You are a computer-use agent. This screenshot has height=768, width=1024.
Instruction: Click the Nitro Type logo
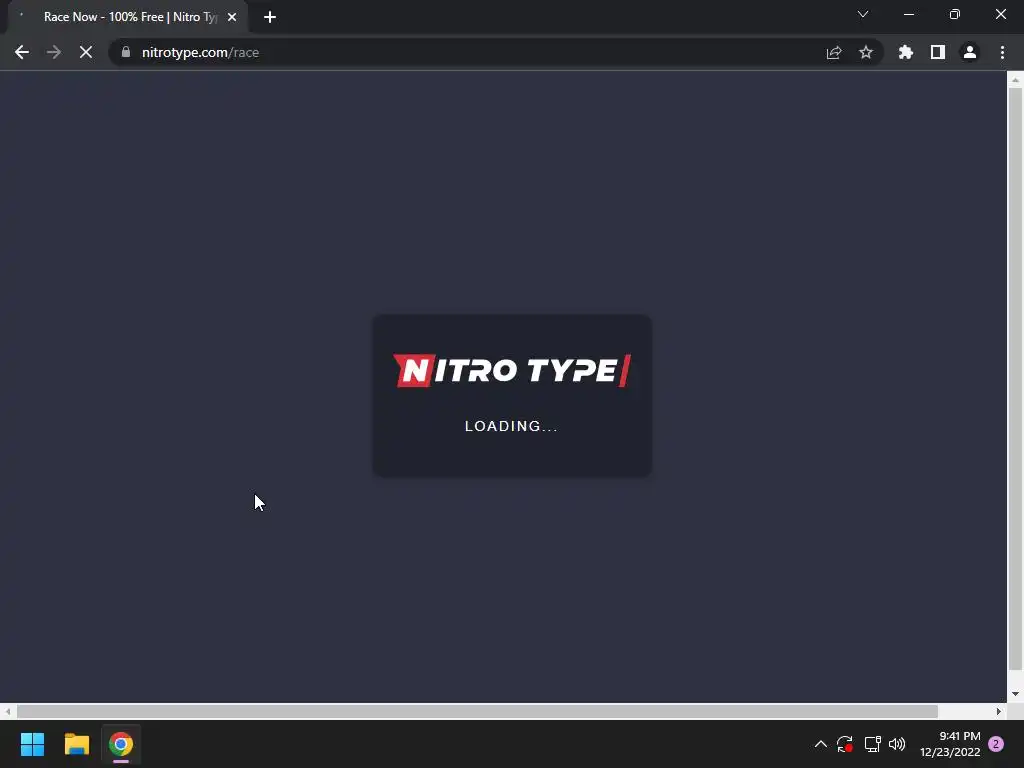(512, 370)
